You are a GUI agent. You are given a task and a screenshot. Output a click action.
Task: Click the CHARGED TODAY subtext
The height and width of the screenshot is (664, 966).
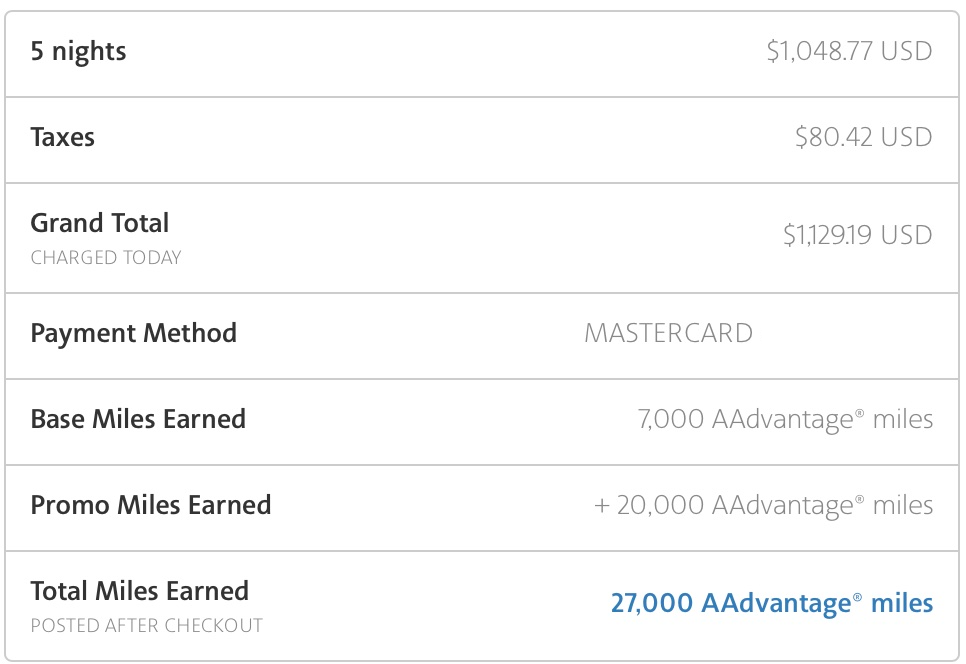pos(106,257)
